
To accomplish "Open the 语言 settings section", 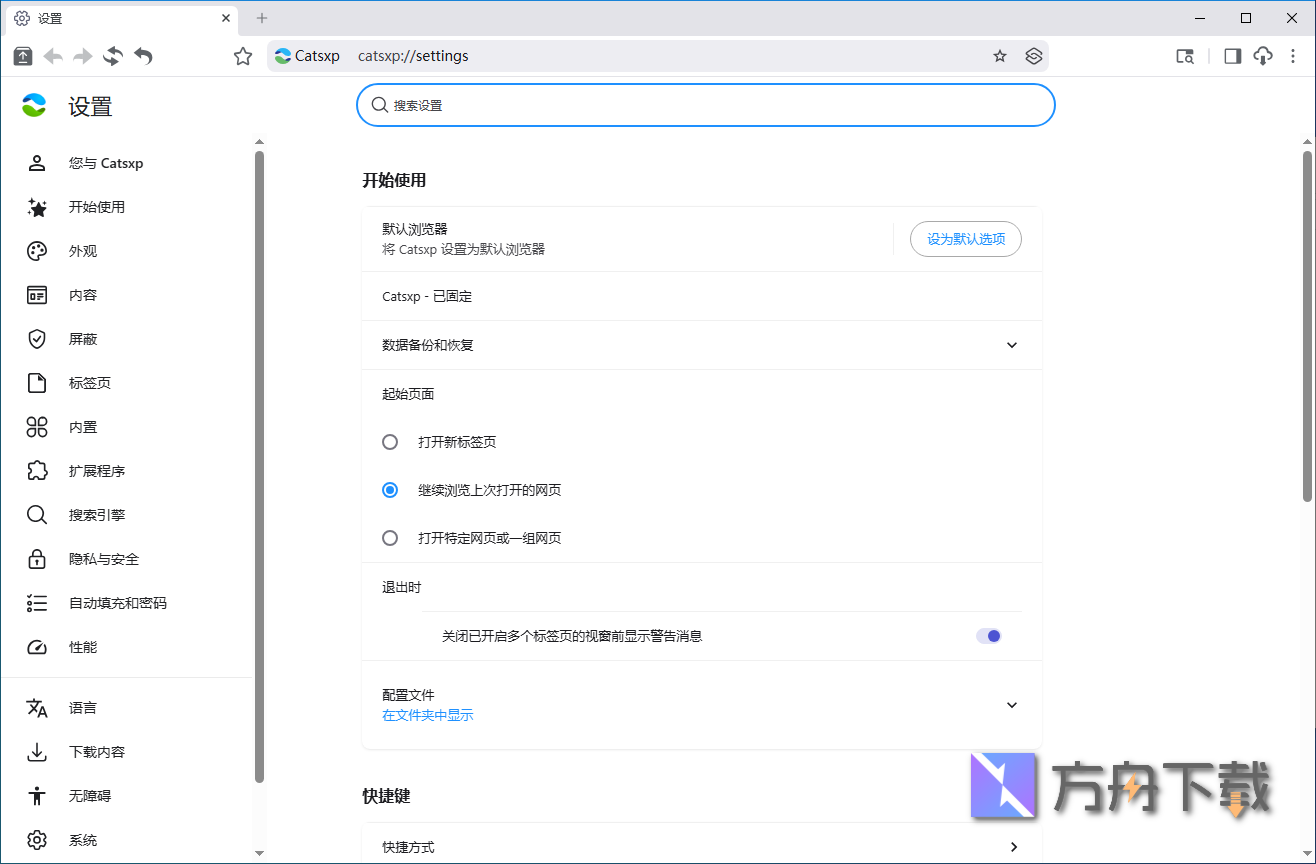I will click(x=82, y=707).
